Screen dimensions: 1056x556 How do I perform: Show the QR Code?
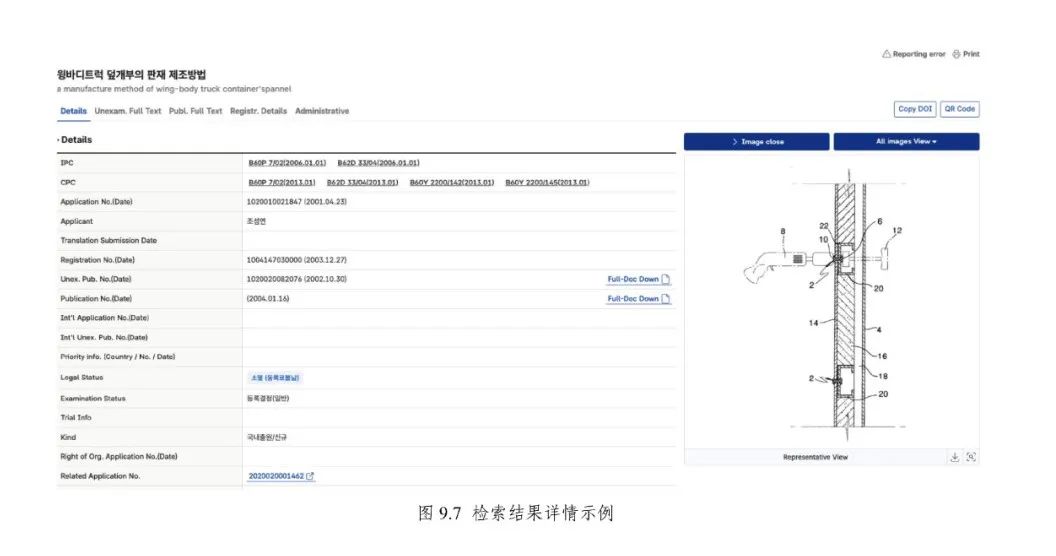tap(960, 109)
